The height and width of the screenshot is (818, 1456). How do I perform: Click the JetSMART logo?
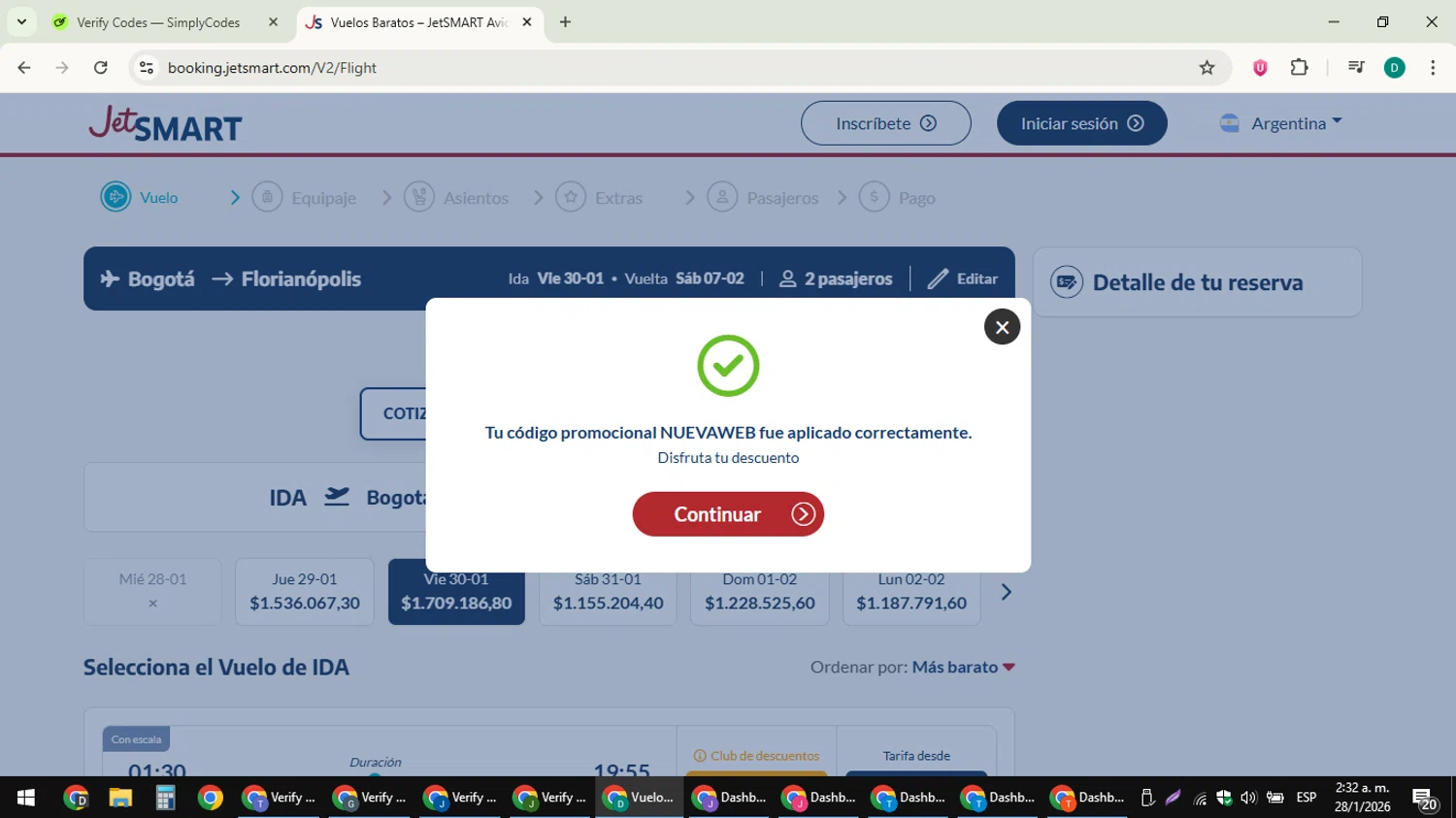165,123
